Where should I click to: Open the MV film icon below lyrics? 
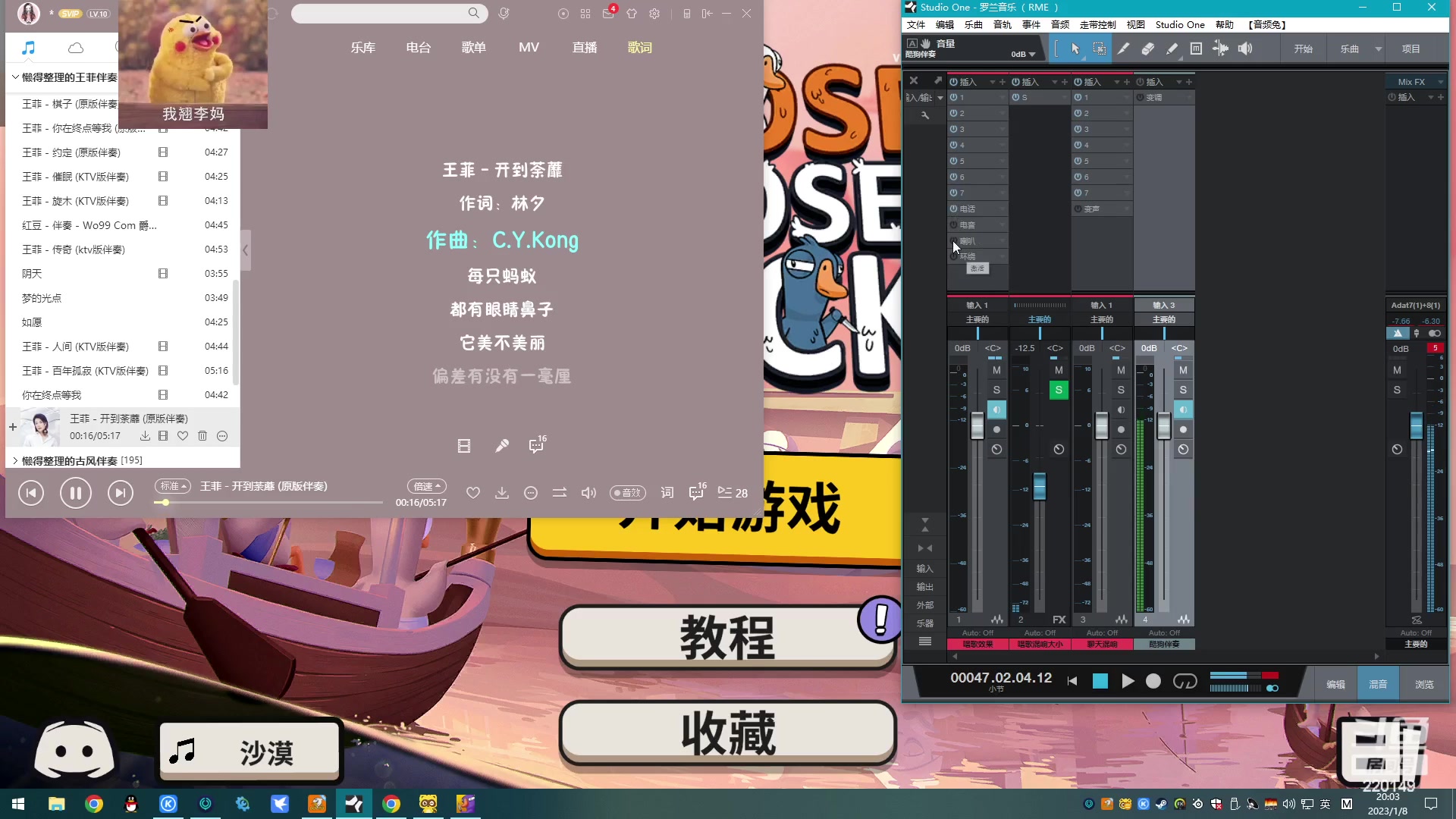(464, 447)
